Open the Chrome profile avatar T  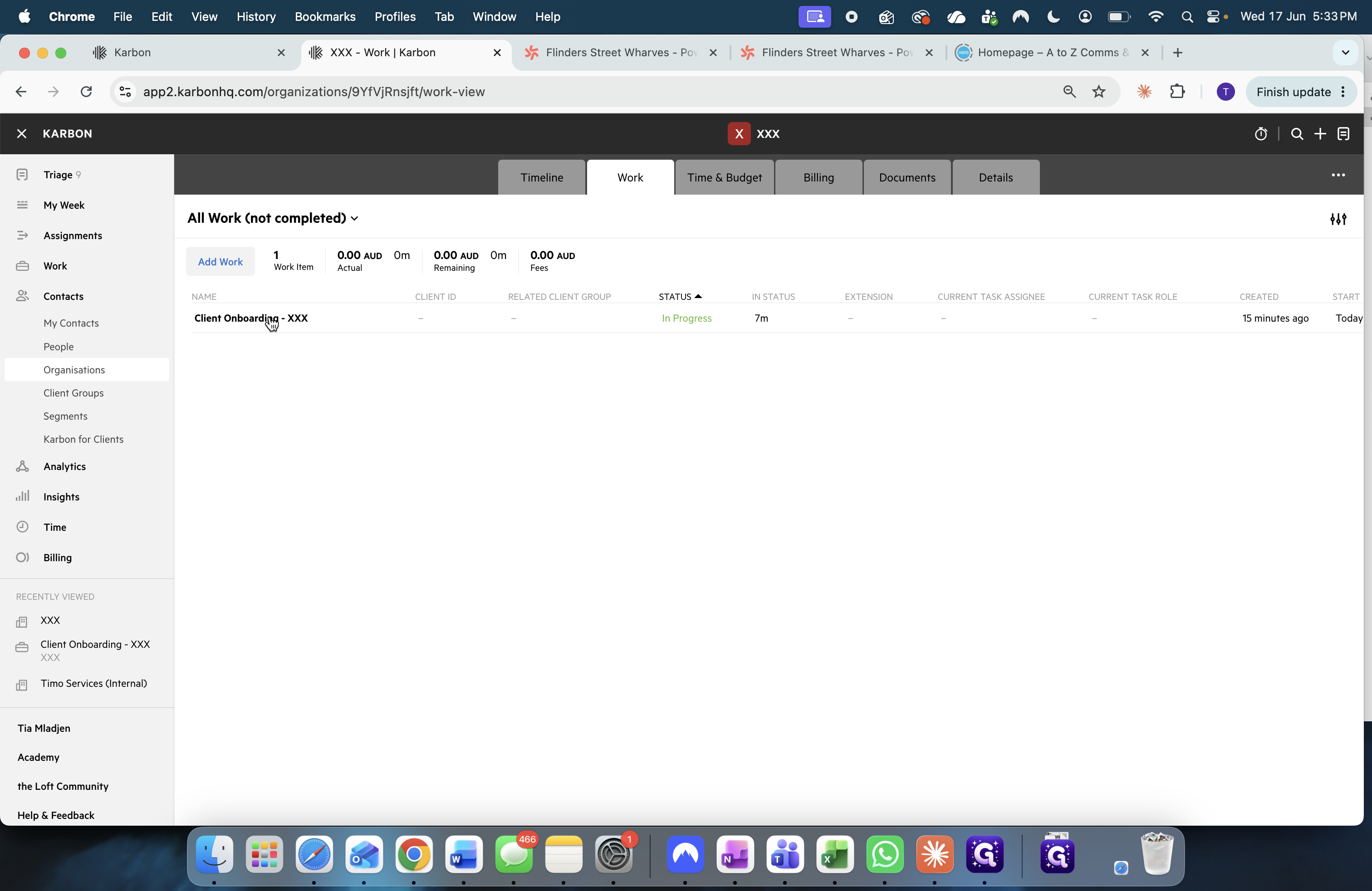tap(1225, 92)
